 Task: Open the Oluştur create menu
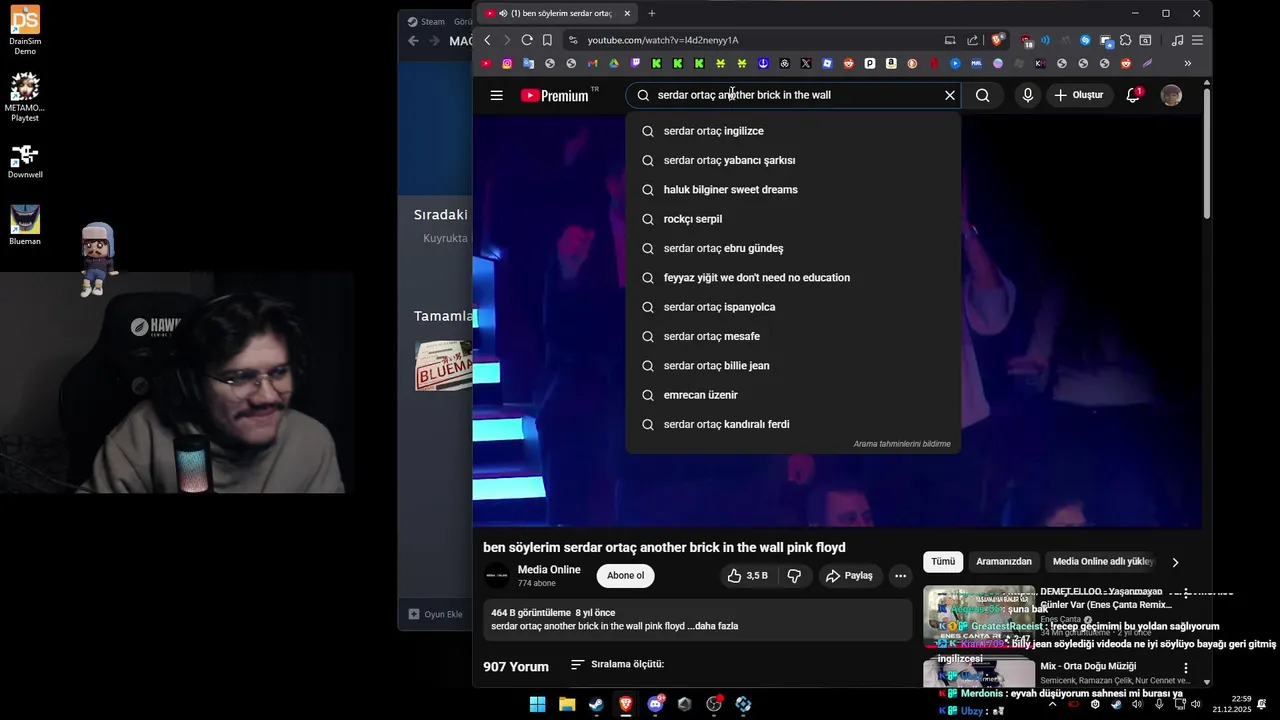point(1078,95)
